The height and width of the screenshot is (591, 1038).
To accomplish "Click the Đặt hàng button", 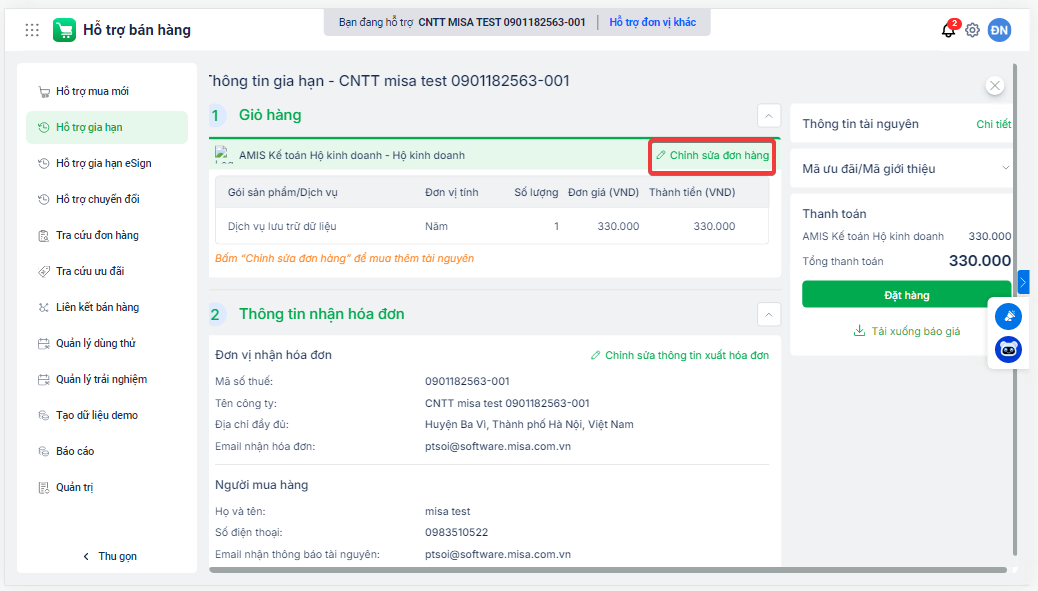I will pyautogui.click(x=906, y=295).
